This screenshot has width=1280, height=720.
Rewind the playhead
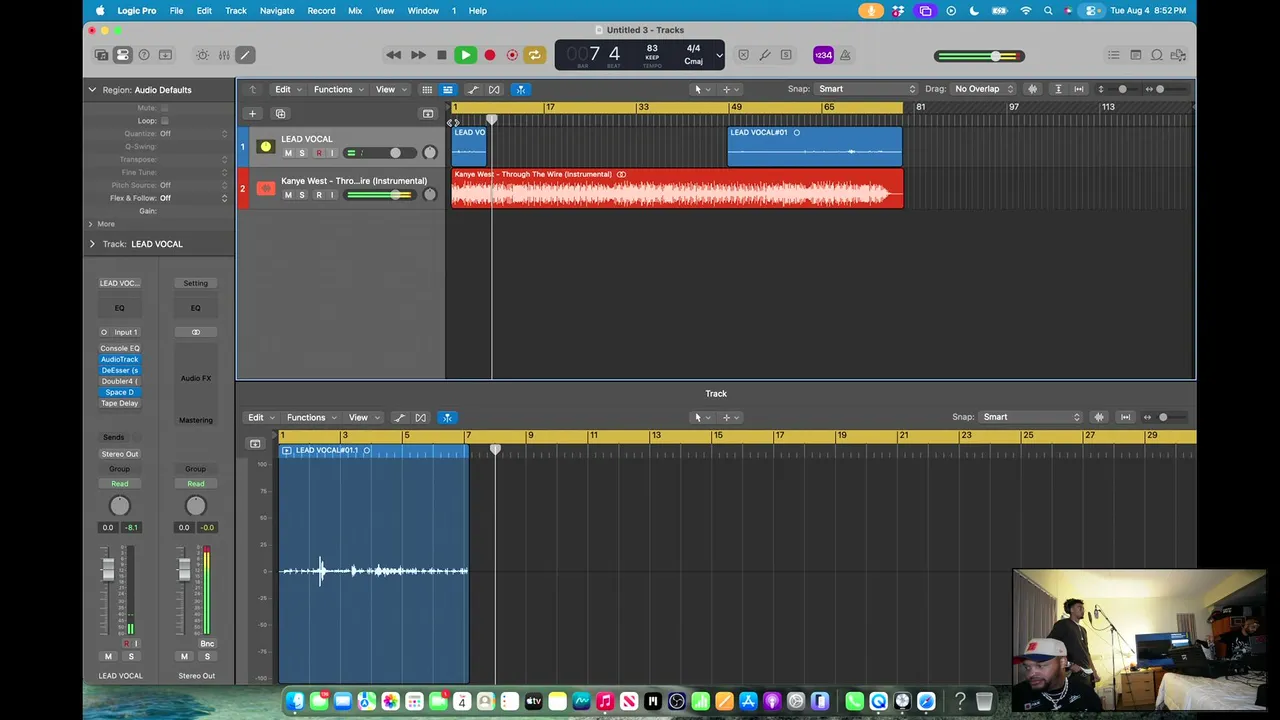coord(394,55)
